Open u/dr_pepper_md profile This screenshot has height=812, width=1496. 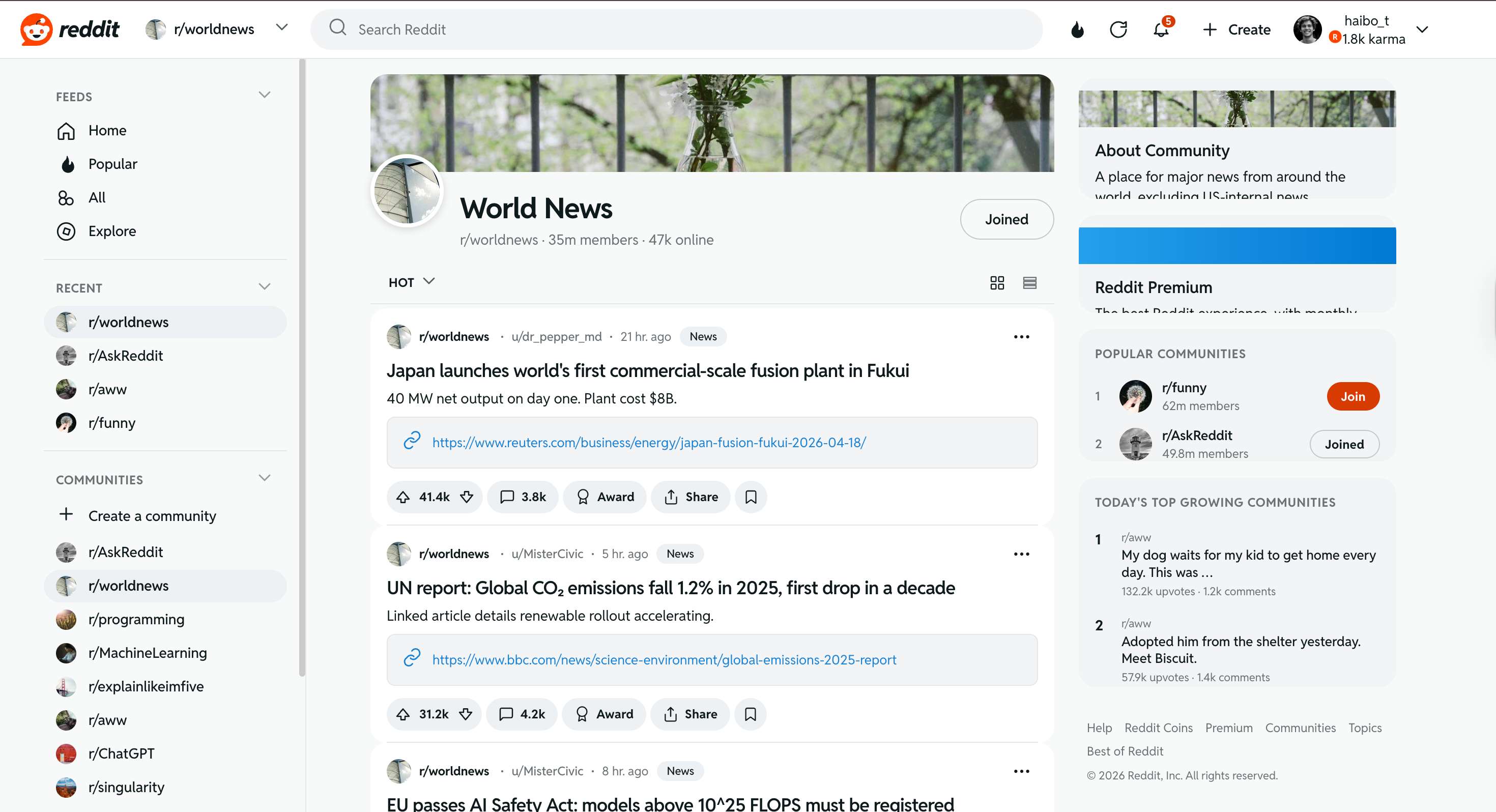pyautogui.click(x=556, y=337)
